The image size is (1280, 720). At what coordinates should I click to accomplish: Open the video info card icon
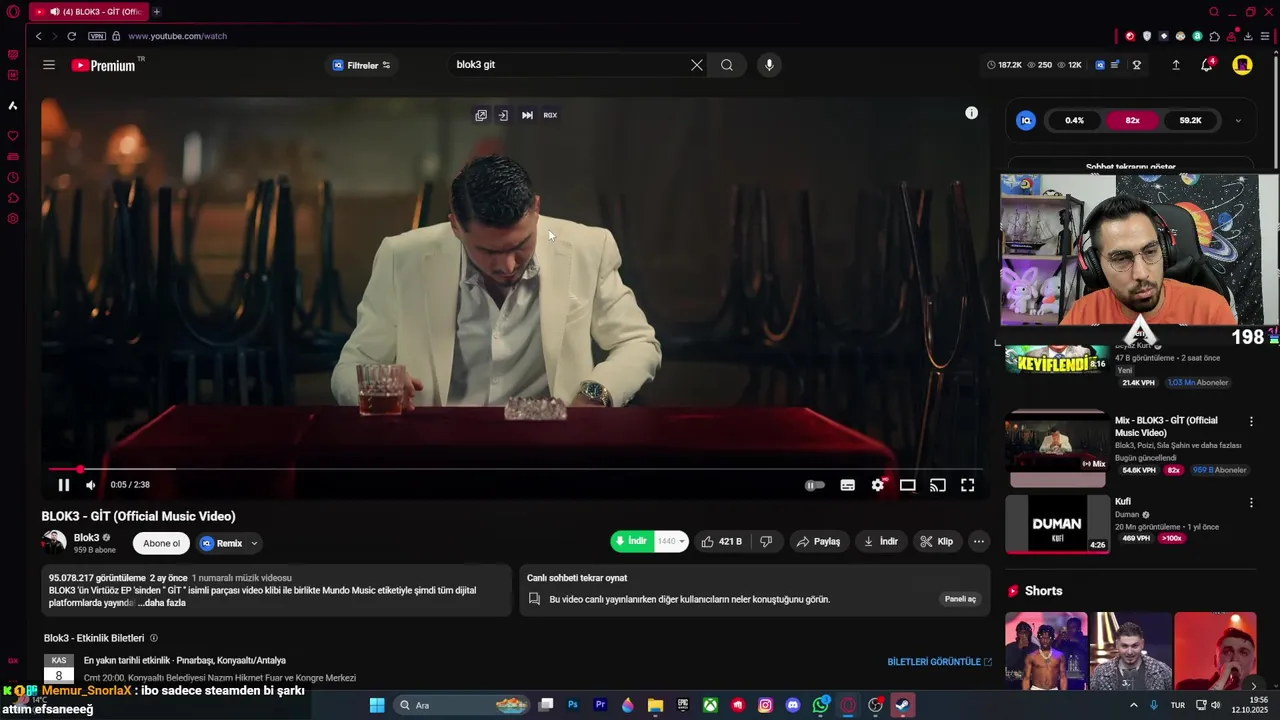tap(971, 113)
